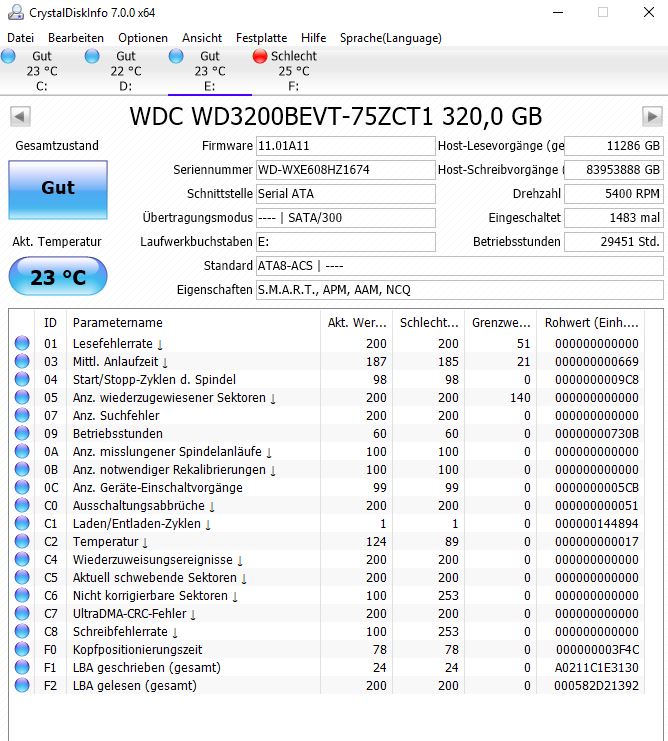Image resolution: width=668 pixels, height=741 pixels.
Task: Click the Übertragungsmodus field SATA/300
Action: pyautogui.click(x=345, y=218)
